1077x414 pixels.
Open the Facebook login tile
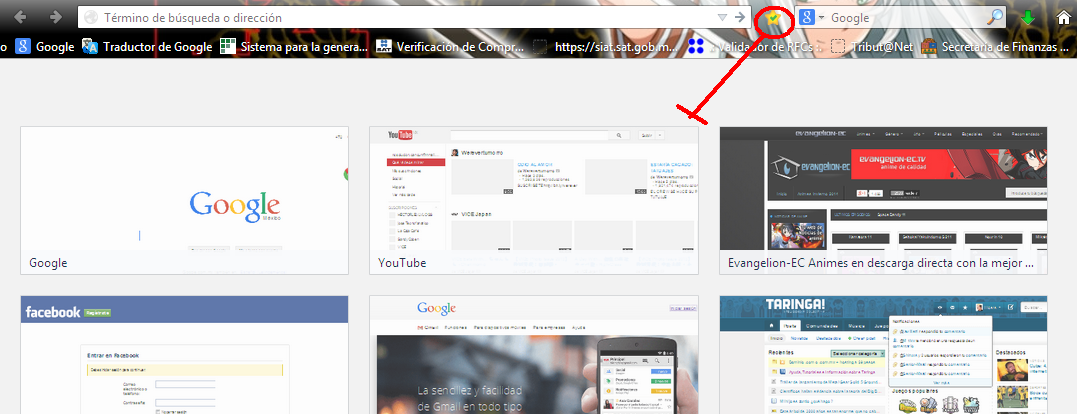185,355
